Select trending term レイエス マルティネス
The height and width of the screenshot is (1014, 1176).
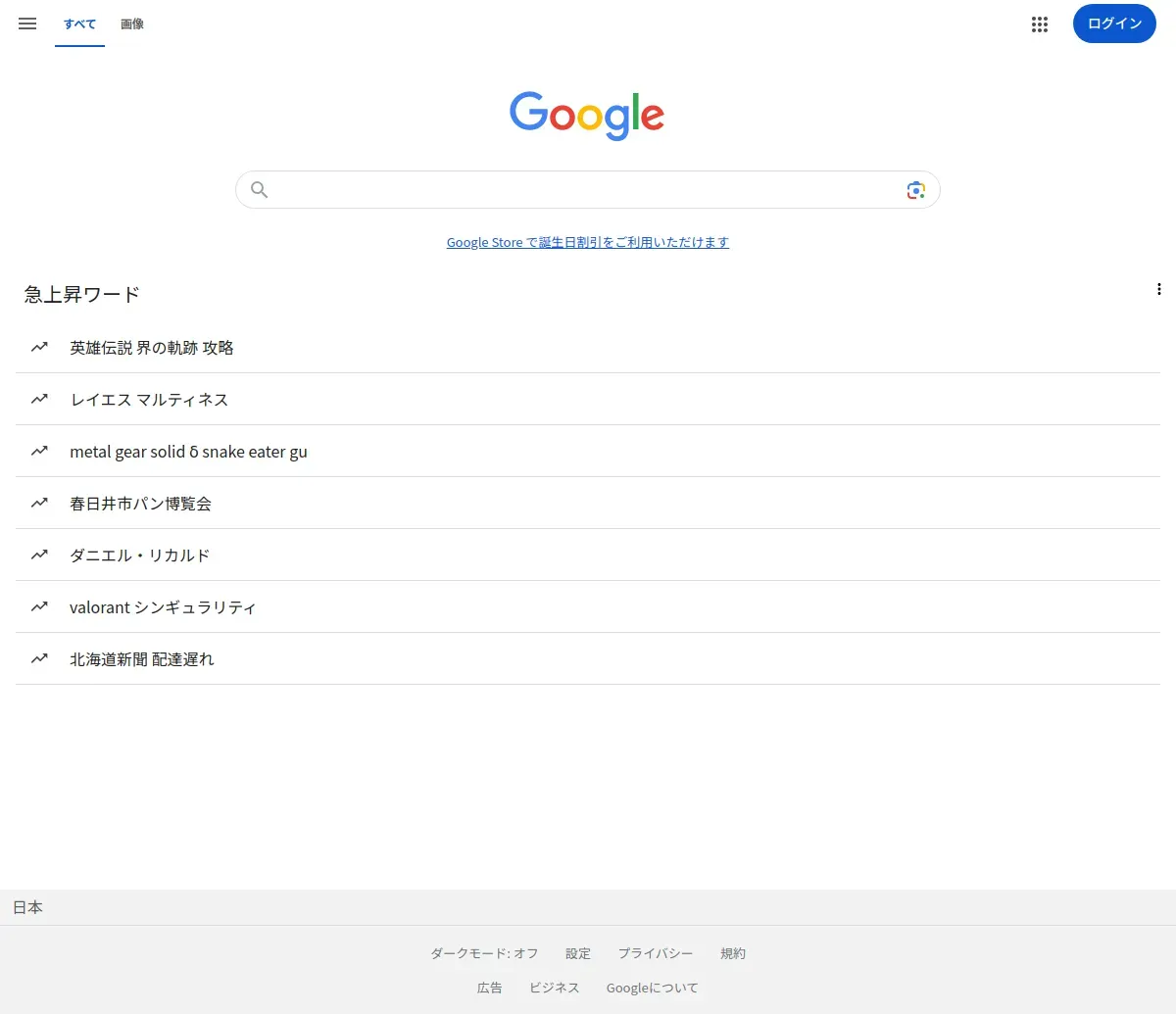tap(588, 400)
